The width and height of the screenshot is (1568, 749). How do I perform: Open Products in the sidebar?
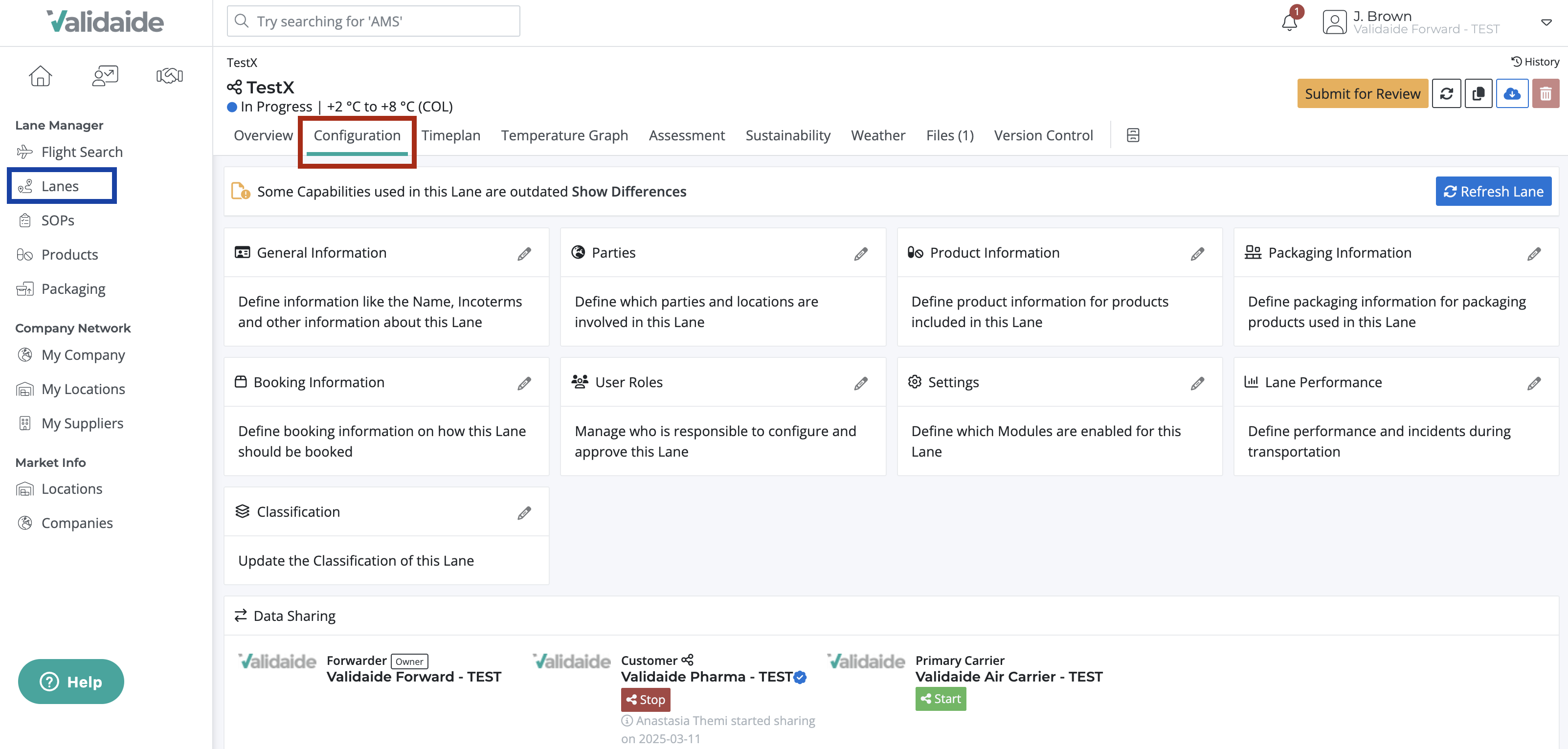[69, 254]
